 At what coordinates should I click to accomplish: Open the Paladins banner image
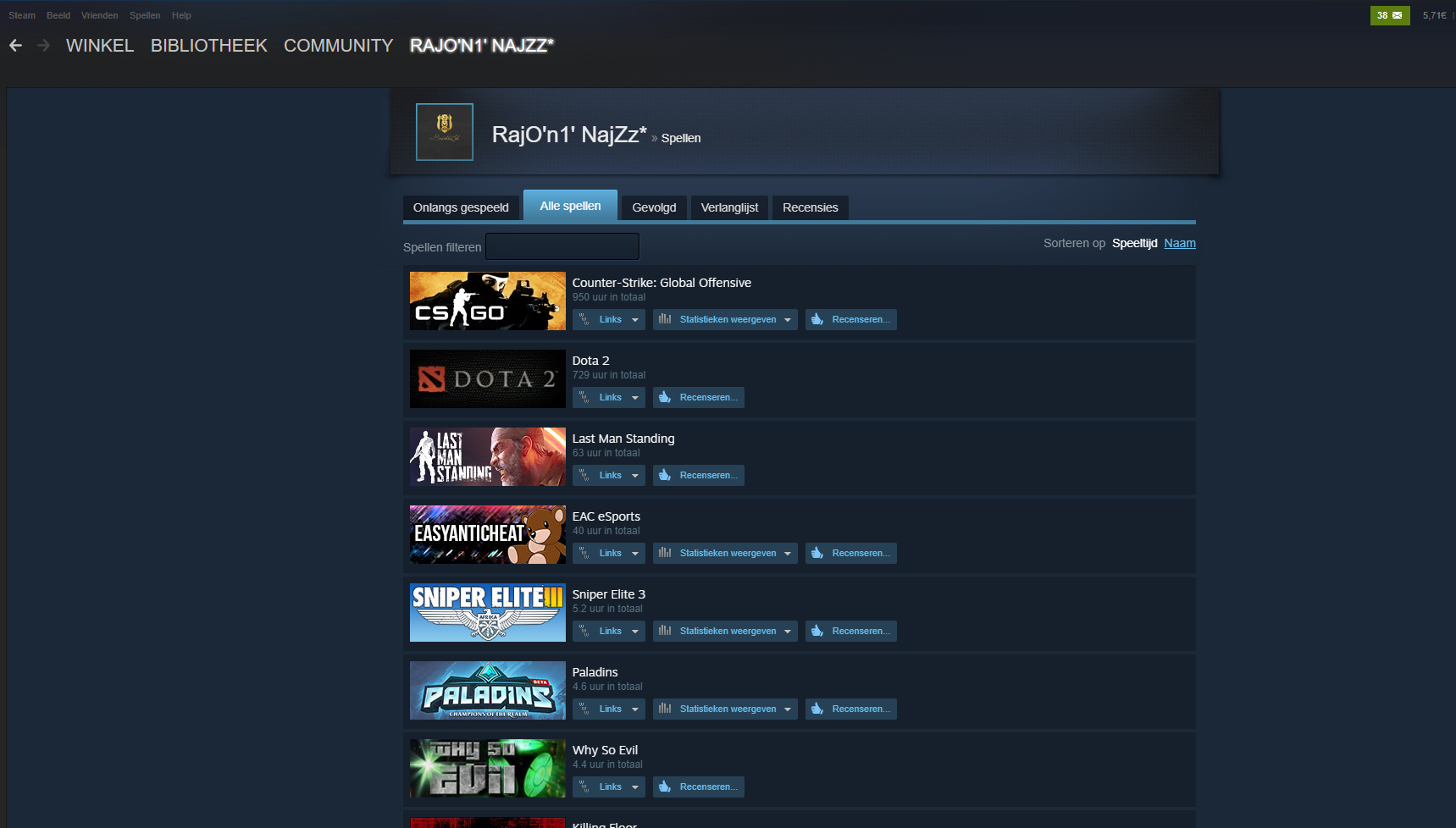point(488,690)
